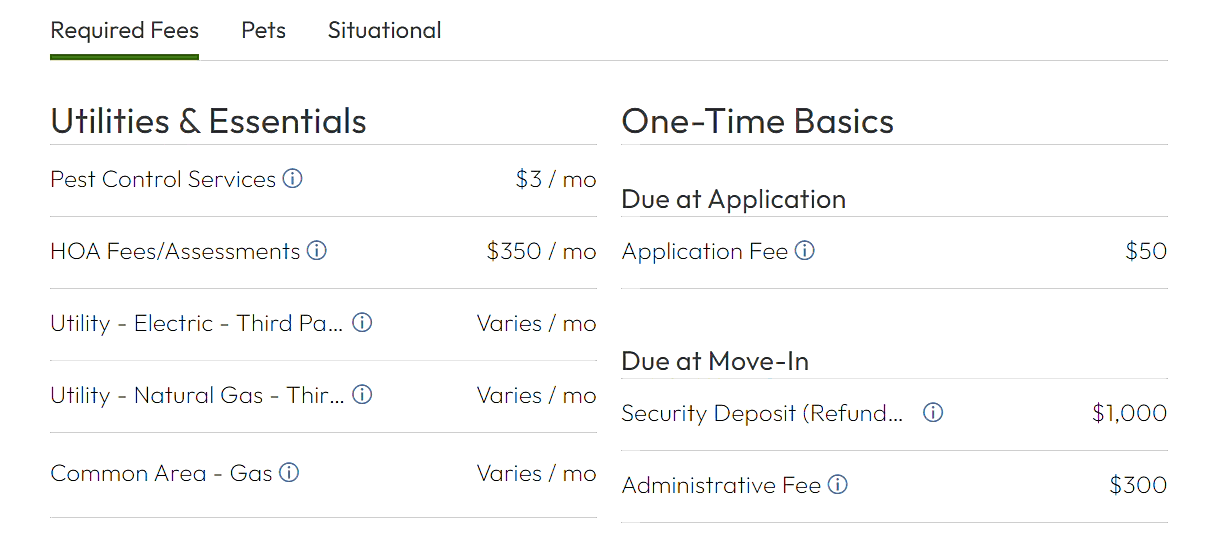Screen dimensions: 1208x558
Task: Click the Pest Control Services label
Action: [x=163, y=179]
